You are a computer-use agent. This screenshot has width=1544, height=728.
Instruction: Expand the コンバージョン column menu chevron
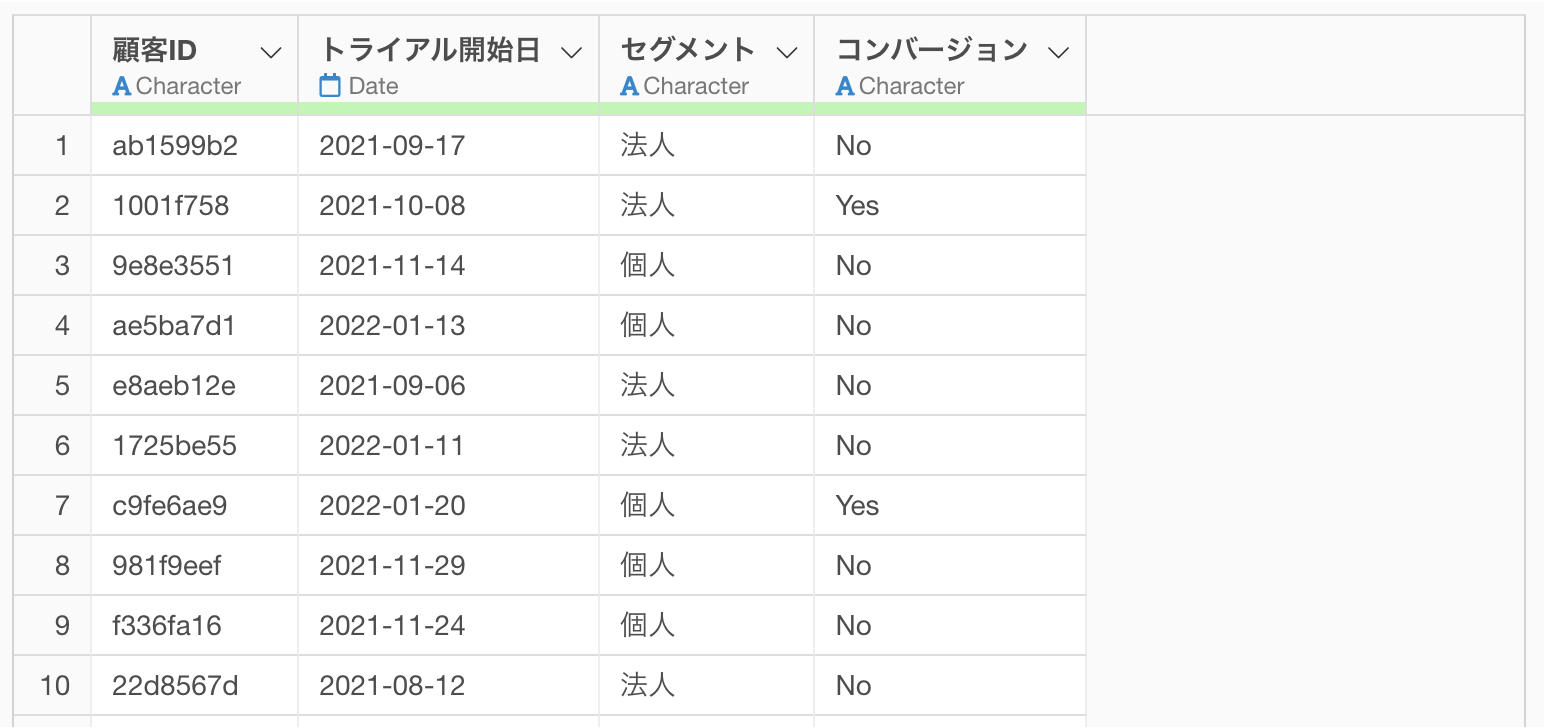coord(1058,52)
